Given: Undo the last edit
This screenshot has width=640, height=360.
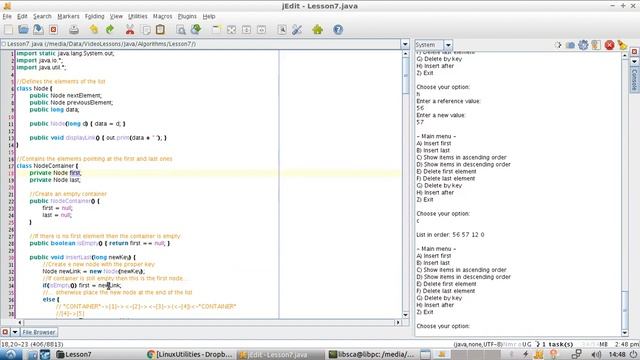Looking at the screenshot, I should click(x=94, y=29).
